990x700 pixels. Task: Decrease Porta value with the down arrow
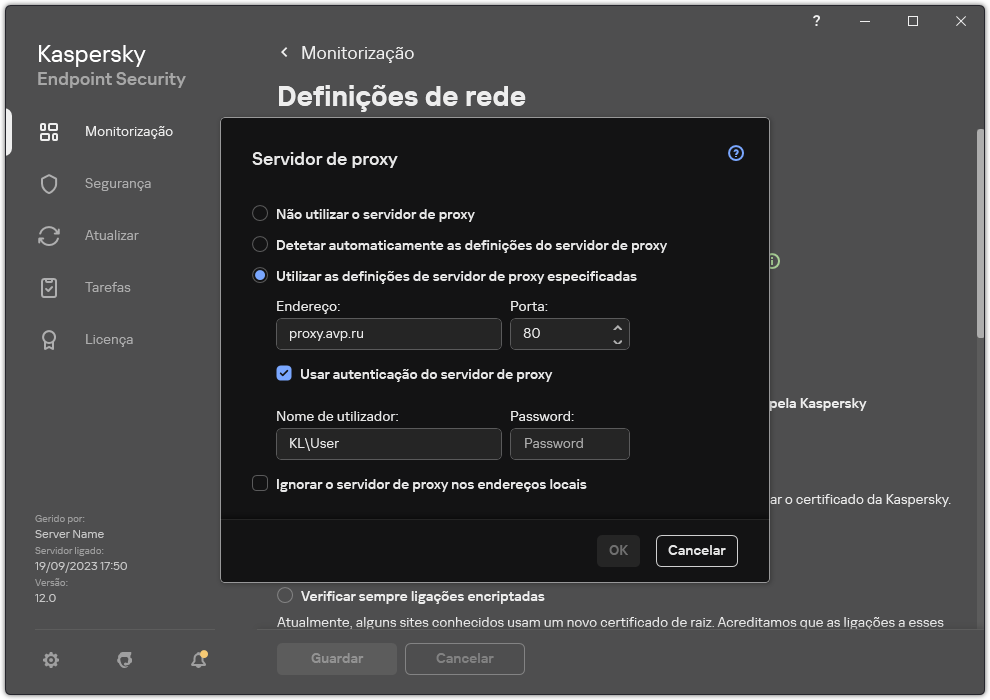[x=618, y=340]
